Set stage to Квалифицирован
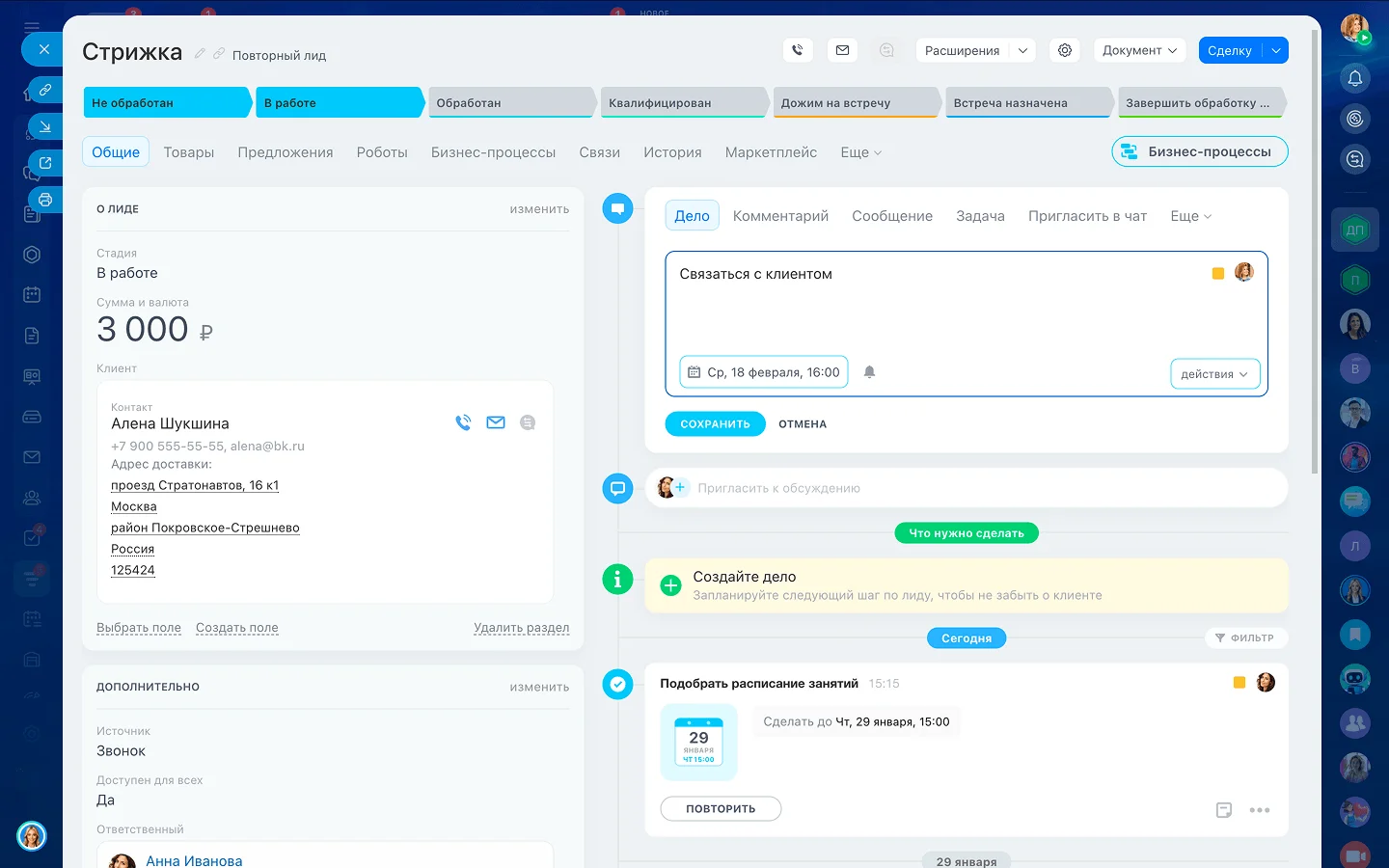Image resolution: width=1389 pixels, height=868 pixels. coord(684,102)
